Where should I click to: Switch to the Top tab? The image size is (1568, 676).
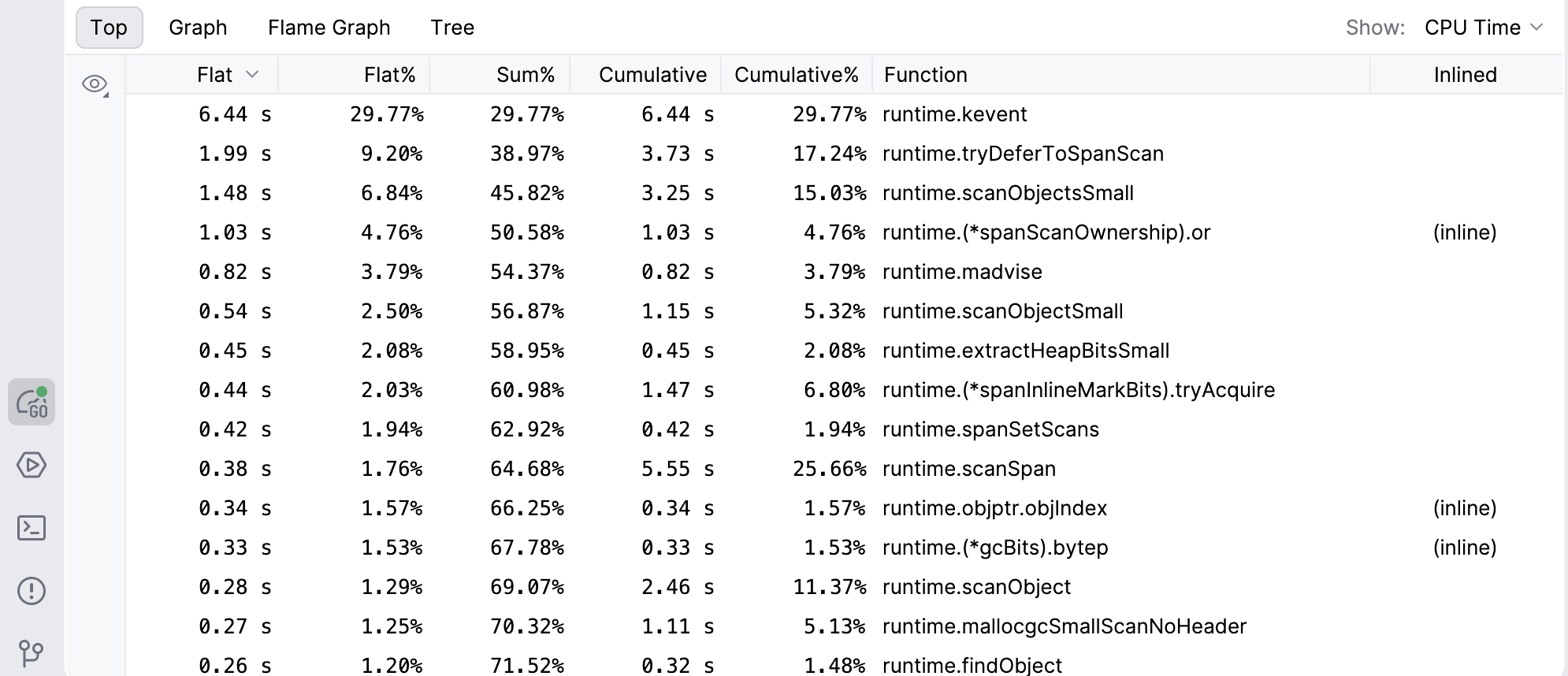click(109, 28)
